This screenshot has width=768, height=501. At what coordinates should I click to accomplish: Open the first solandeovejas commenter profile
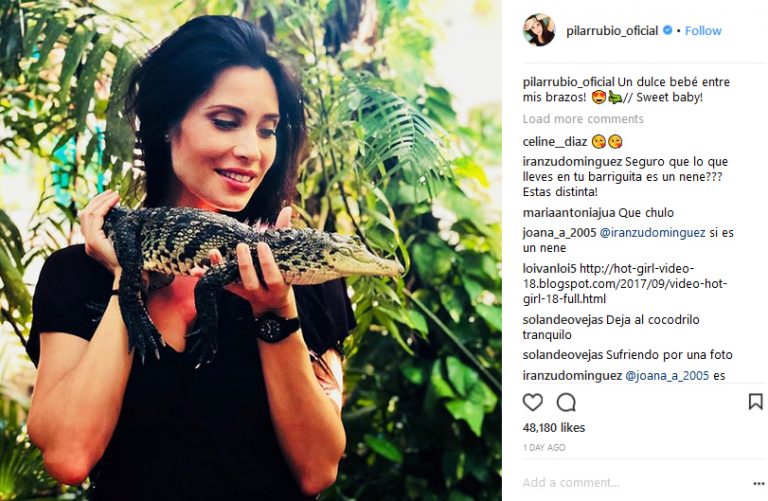[x=563, y=320]
